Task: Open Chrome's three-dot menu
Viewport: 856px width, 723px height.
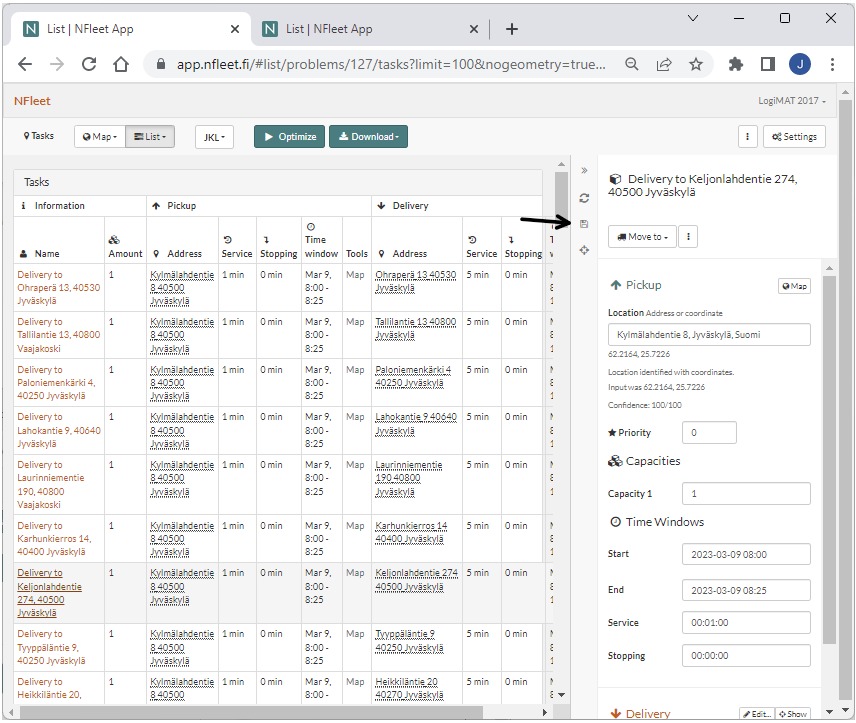Action: 832,64
